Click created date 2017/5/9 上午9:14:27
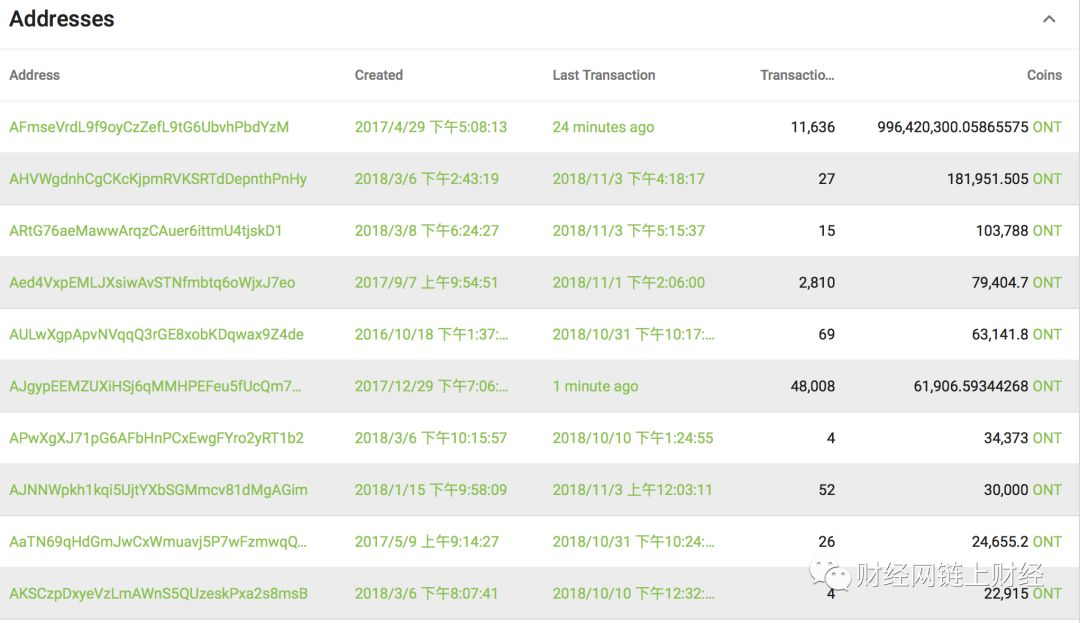The height and width of the screenshot is (623, 1080). coord(426,542)
